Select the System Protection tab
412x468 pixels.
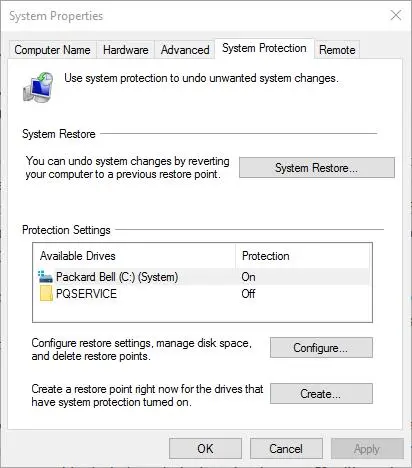pyautogui.click(x=264, y=49)
